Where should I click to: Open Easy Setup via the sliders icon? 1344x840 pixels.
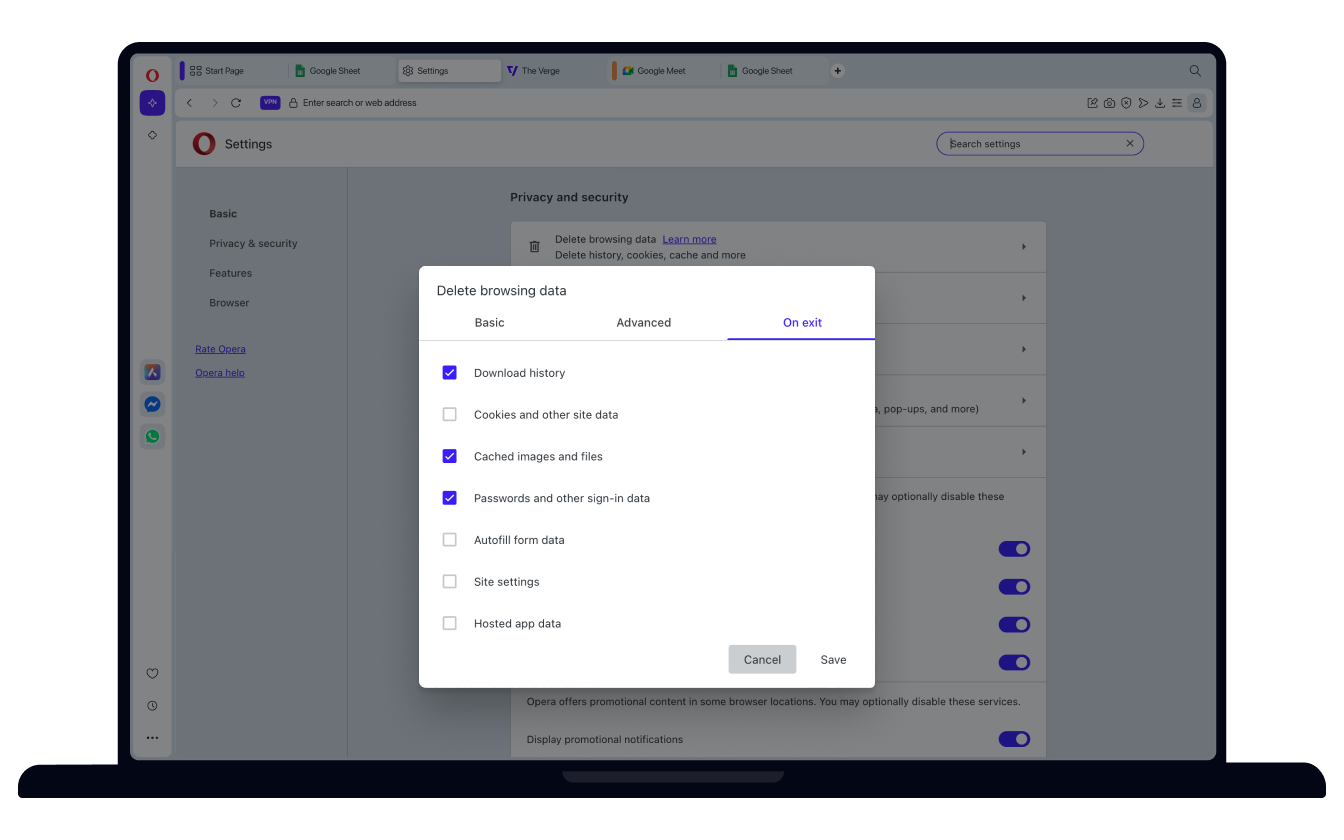[1177, 102]
